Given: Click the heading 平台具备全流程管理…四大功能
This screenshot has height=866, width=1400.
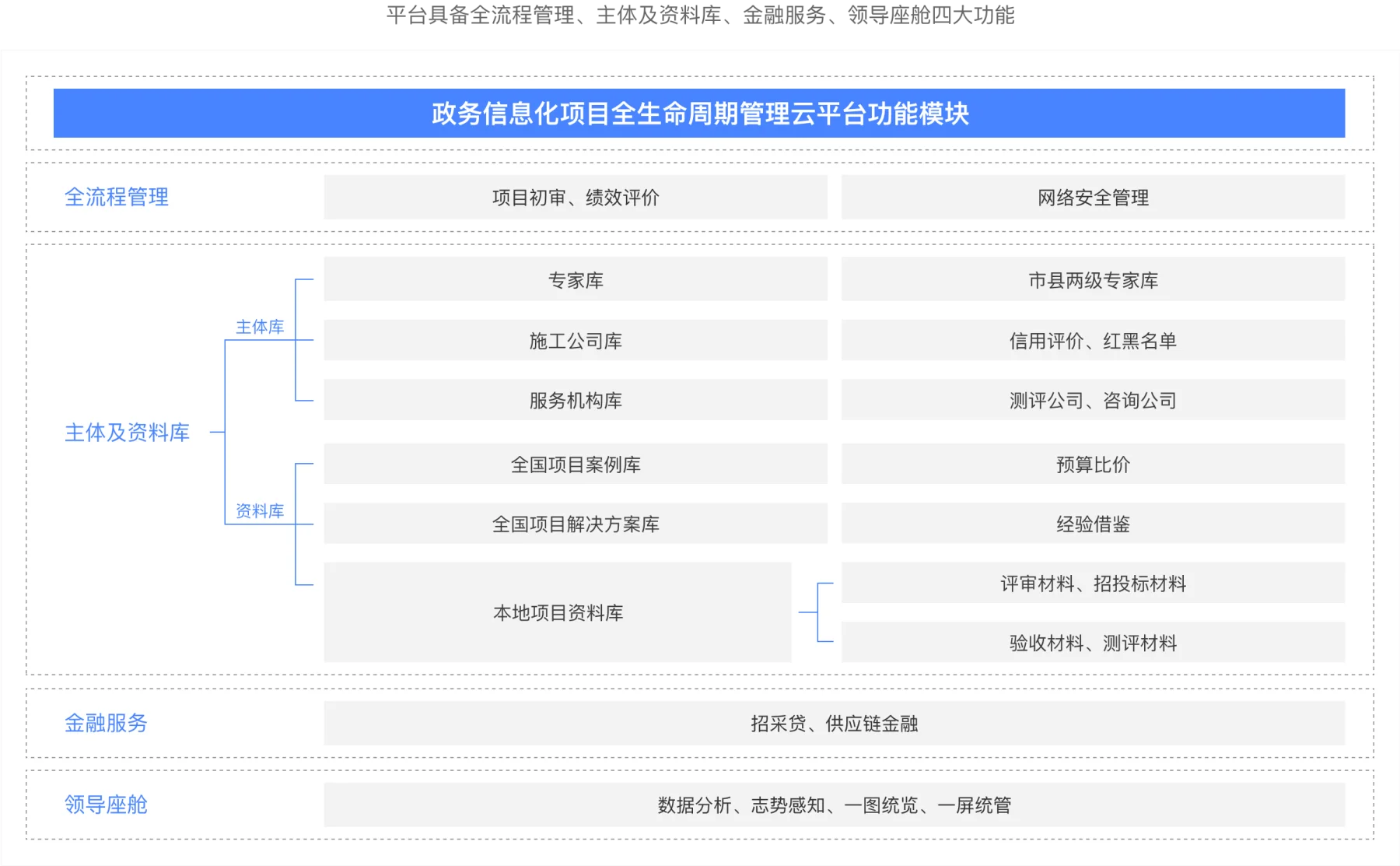Looking at the screenshot, I should (700, 15).
